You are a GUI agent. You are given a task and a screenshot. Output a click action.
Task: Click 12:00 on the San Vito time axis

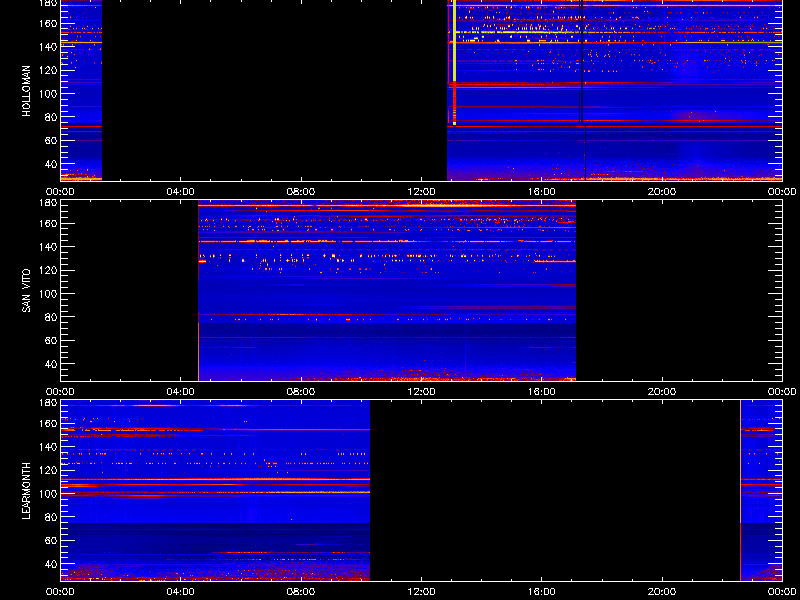421,392
